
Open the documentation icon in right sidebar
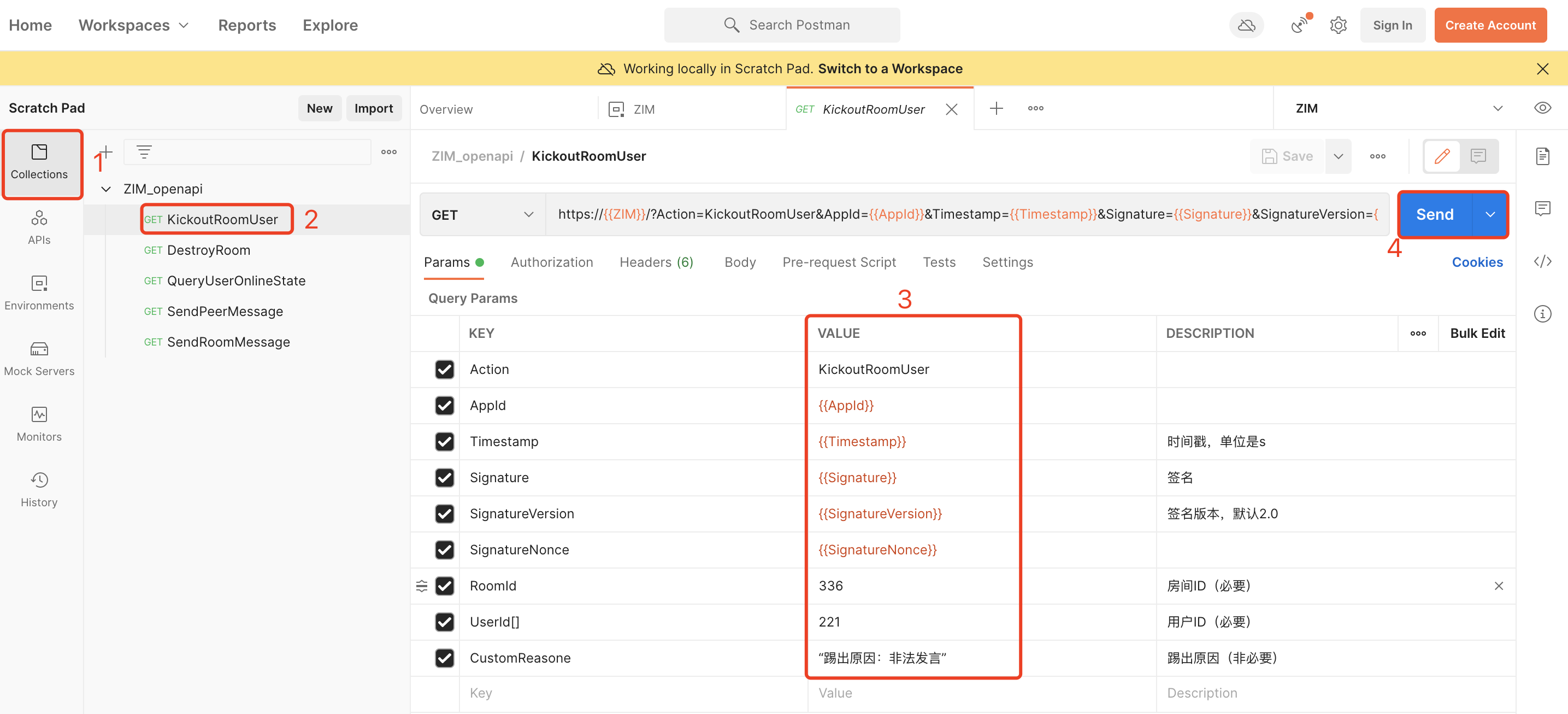1542,156
